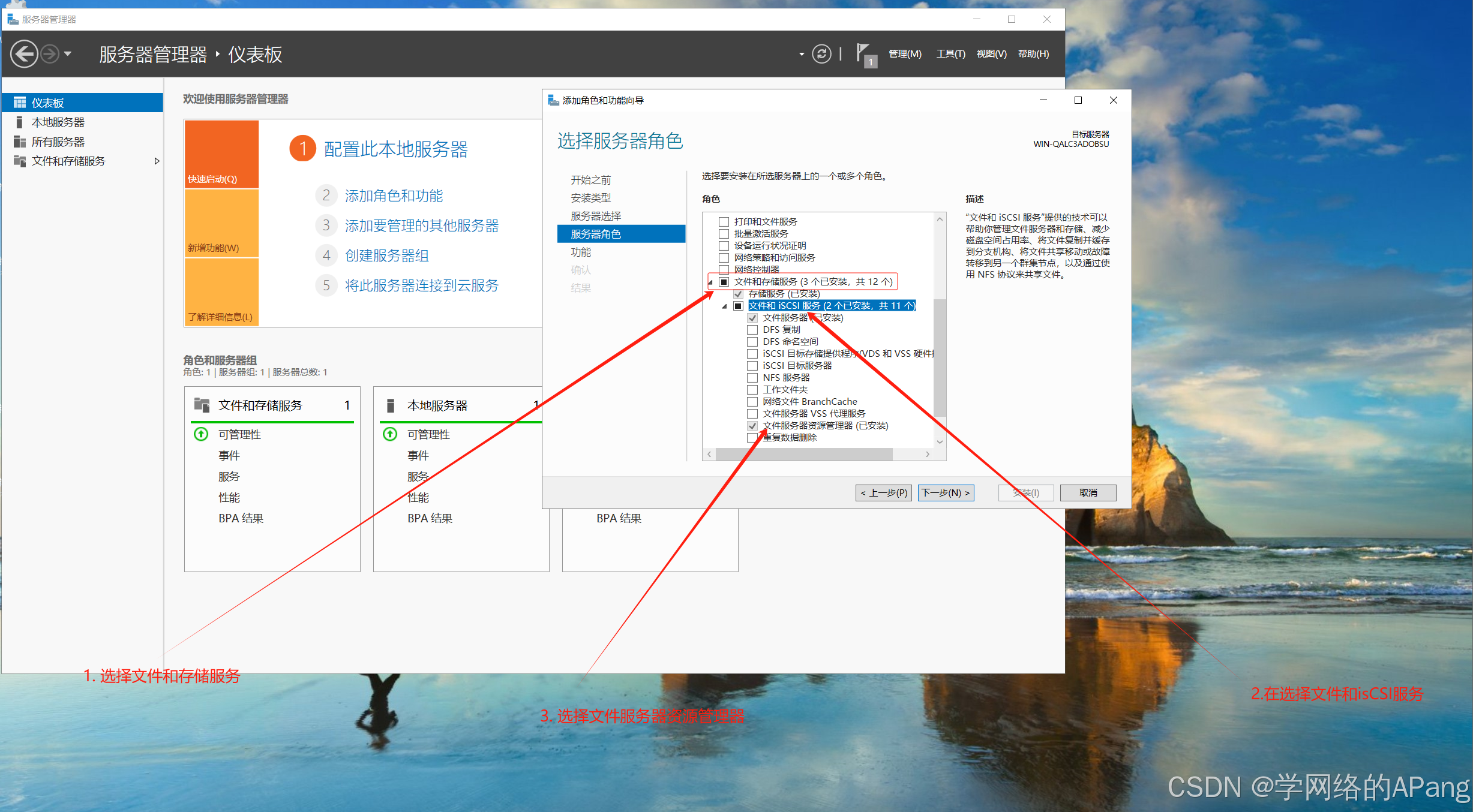Open the 工具(T) menu
Viewport: 1473px width, 812px height.
pos(950,54)
